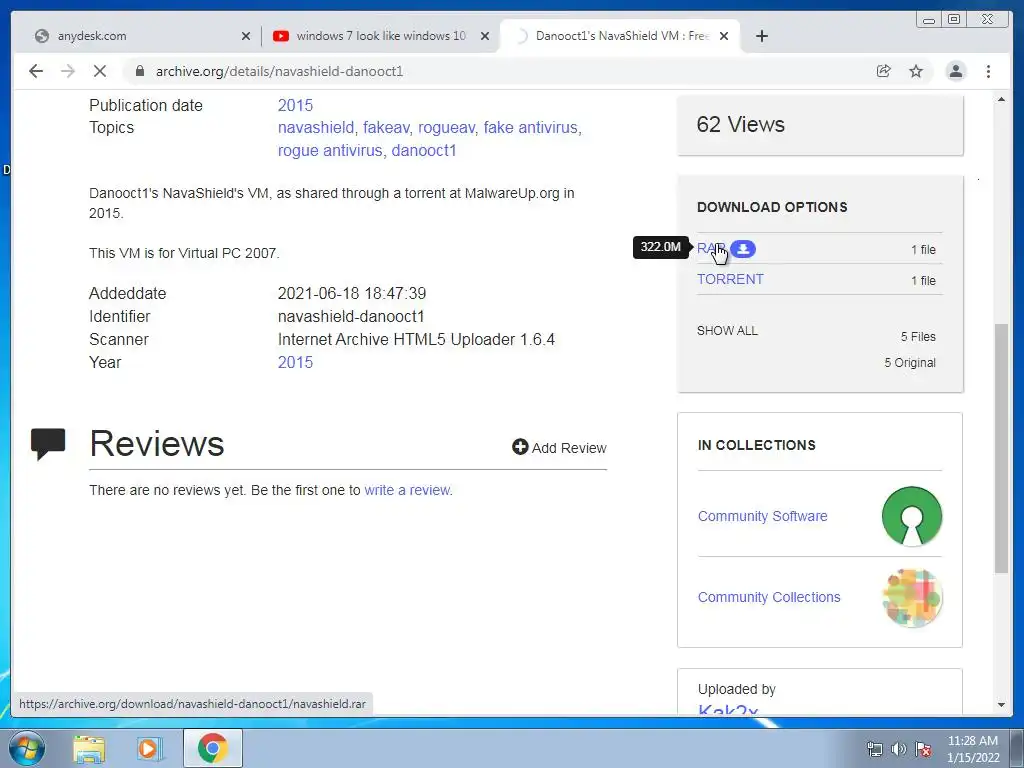
Task: Open the Action Center flag icon
Action: (923, 749)
